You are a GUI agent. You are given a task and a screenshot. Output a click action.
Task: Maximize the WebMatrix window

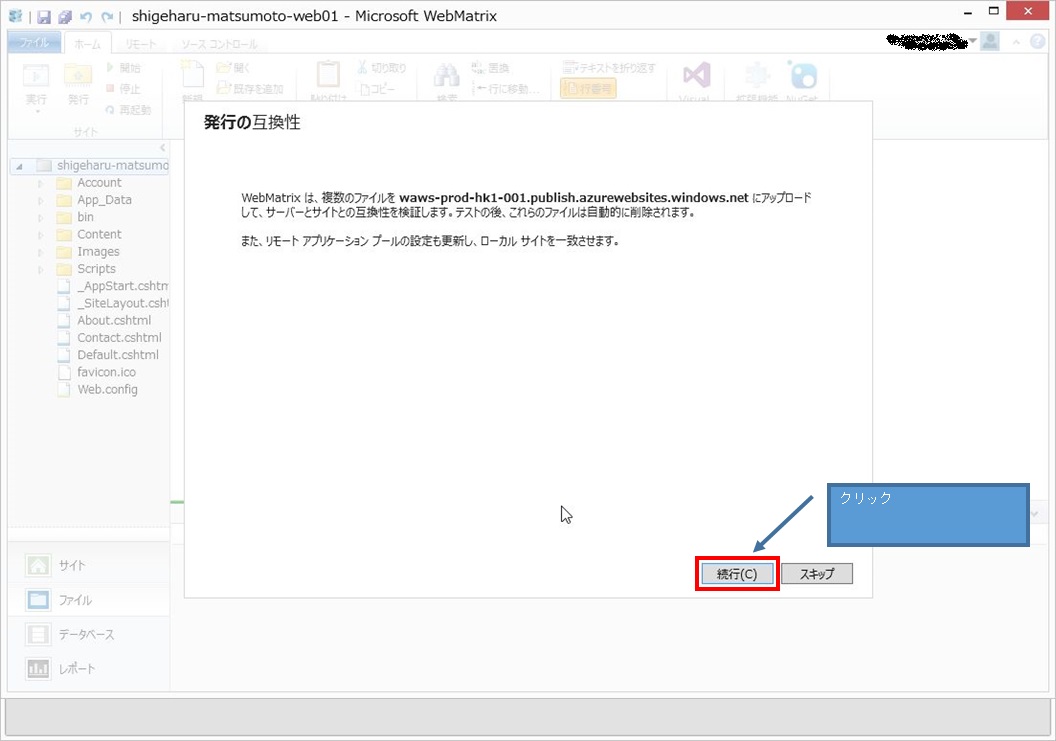click(x=994, y=11)
